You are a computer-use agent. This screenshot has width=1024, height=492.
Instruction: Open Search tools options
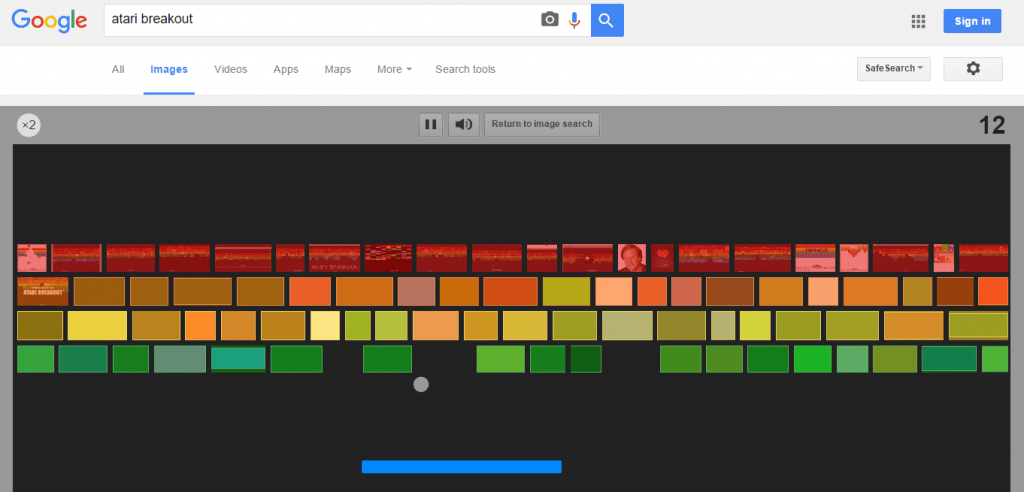point(465,69)
